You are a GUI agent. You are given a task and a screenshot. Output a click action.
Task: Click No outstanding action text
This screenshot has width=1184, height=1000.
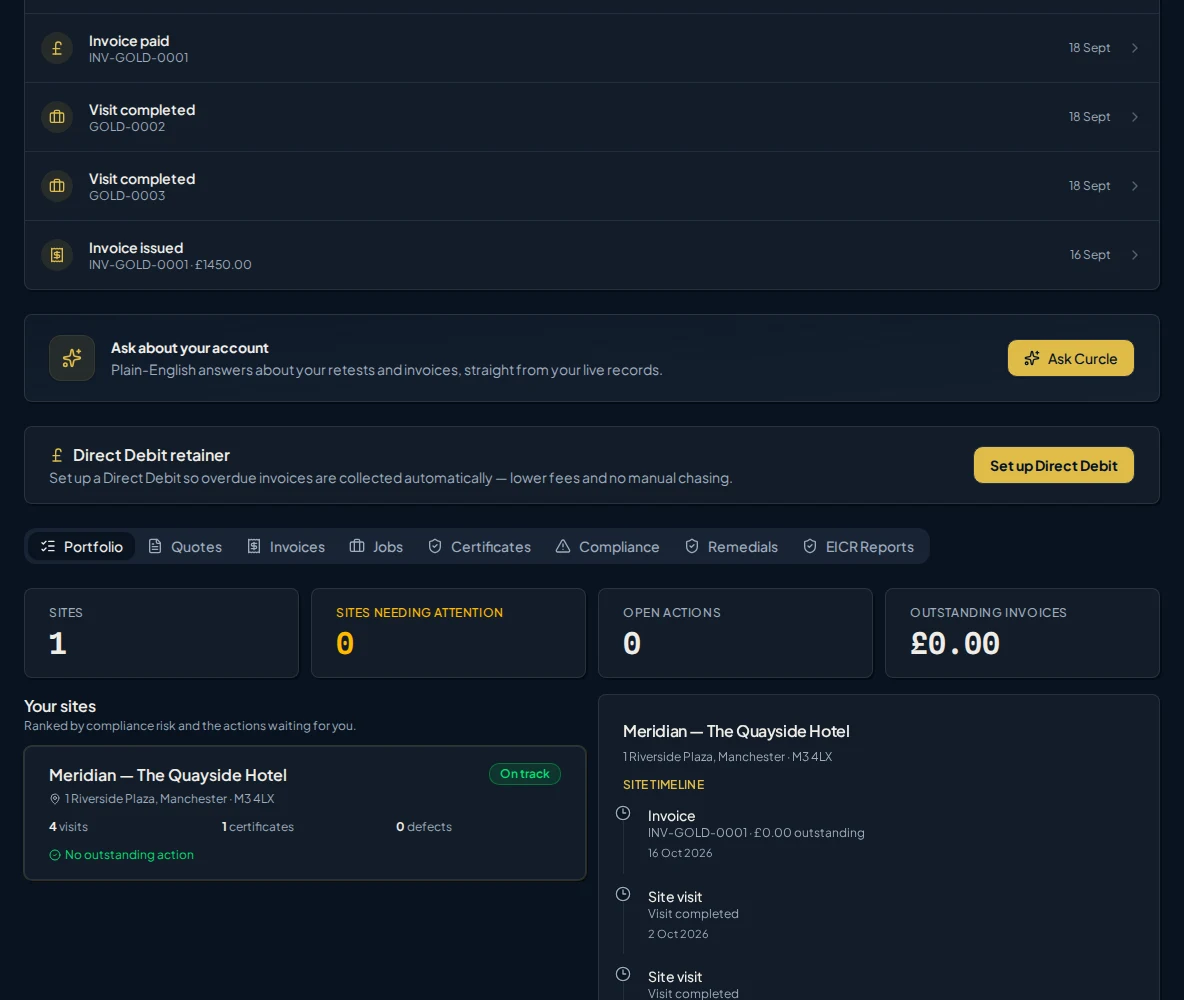pyautogui.click(x=129, y=855)
